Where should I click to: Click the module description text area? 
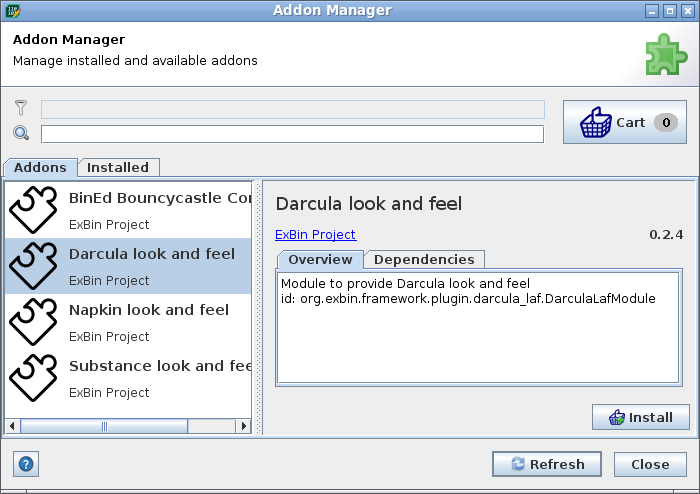pos(479,328)
